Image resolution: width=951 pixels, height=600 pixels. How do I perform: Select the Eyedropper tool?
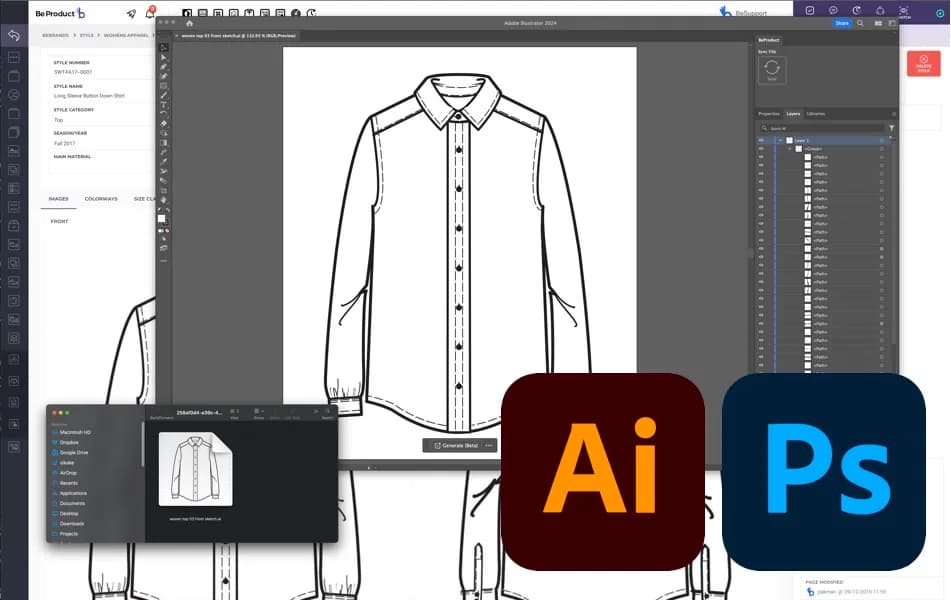pyautogui.click(x=164, y=160)
